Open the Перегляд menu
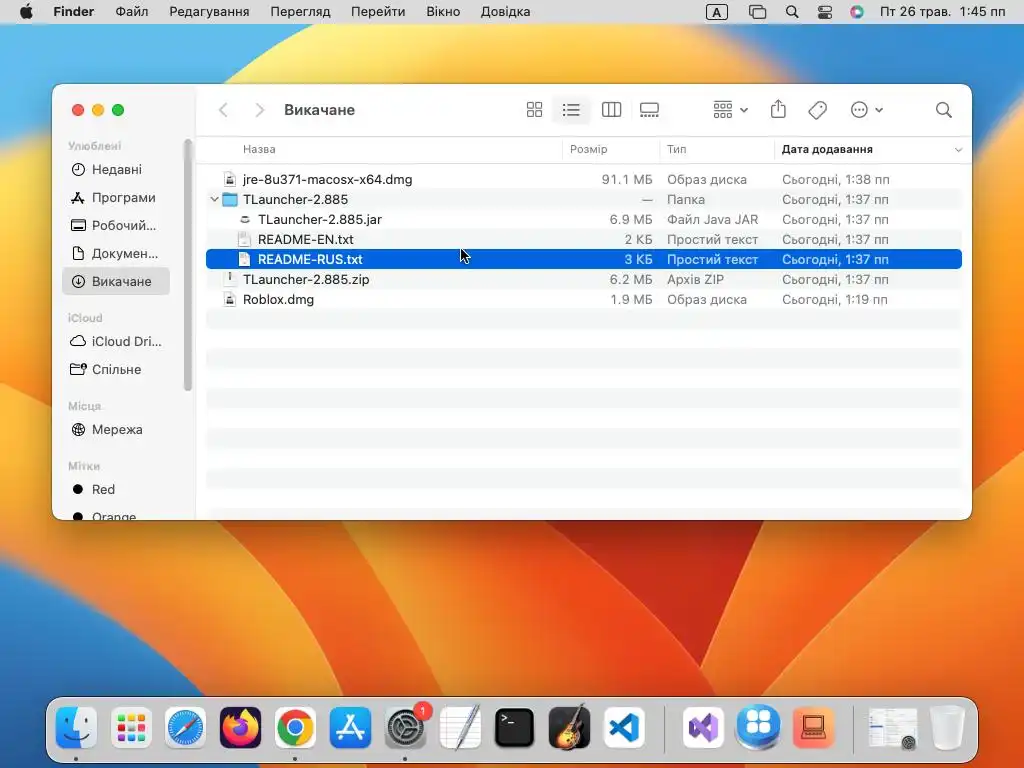 coord(300,12)
